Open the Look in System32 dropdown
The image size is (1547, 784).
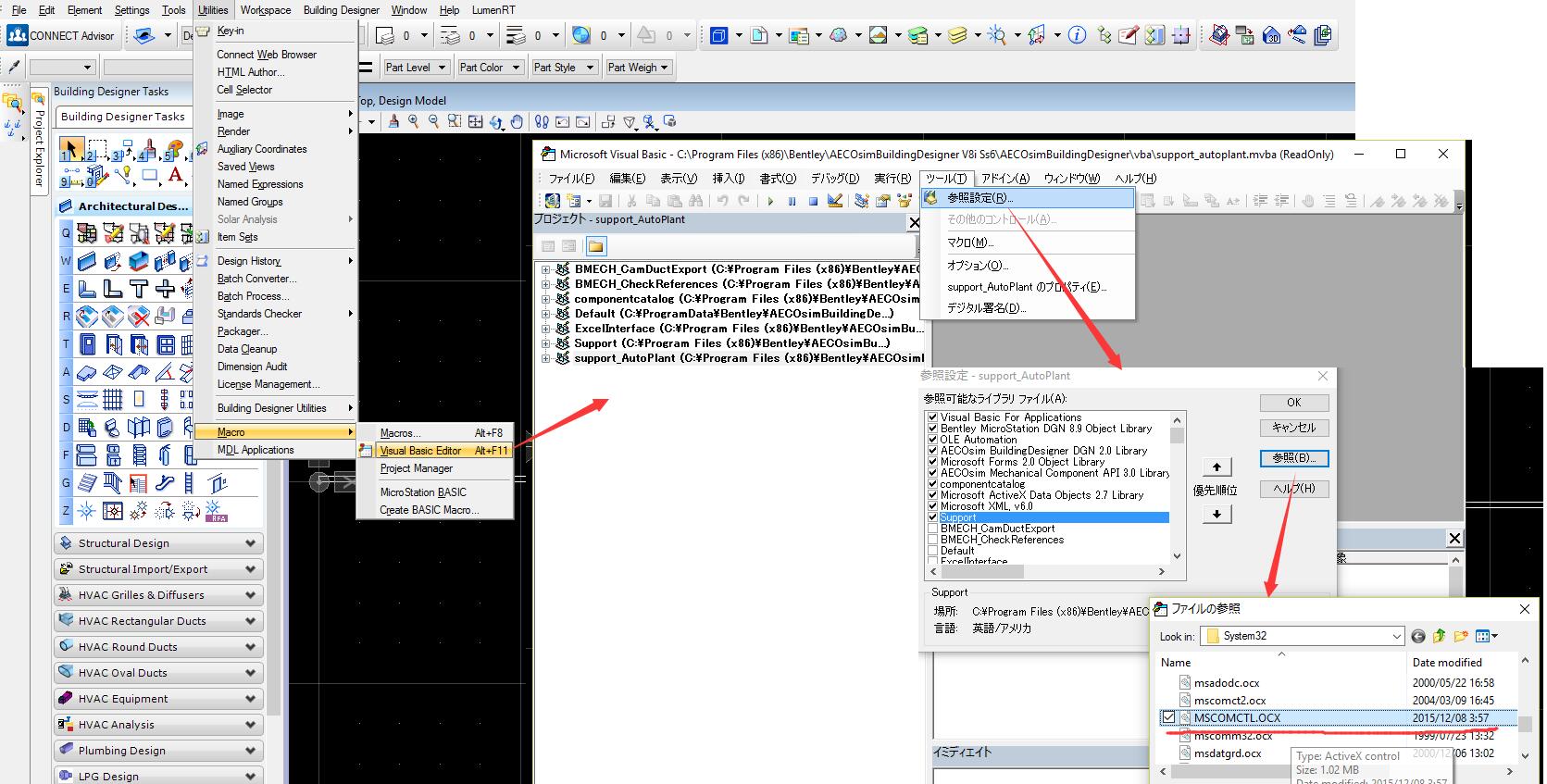point(1303,636)
